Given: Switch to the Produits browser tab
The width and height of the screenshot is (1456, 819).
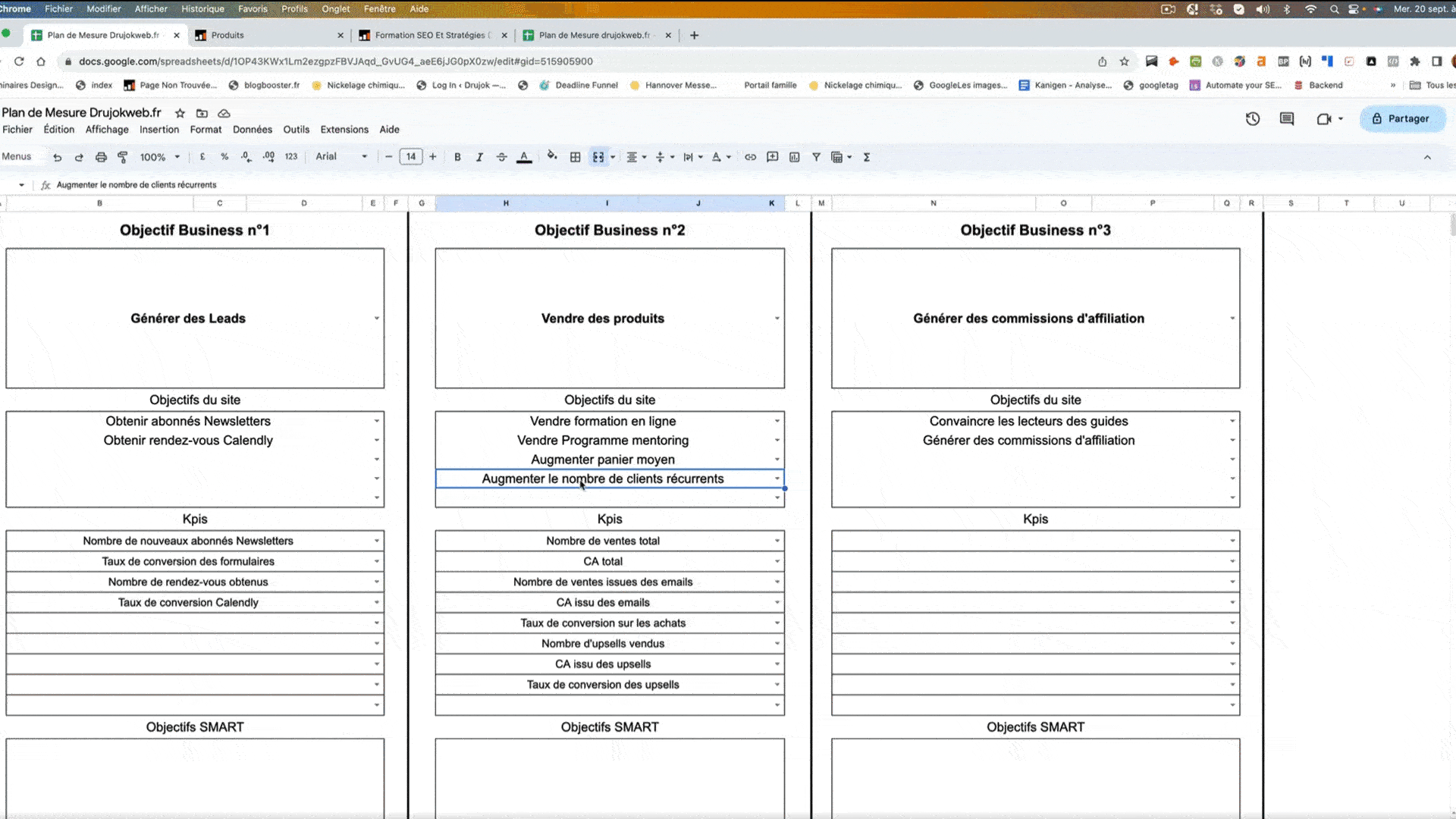Looking at the screenshot, I should pyautogui.click(x=268, y=35).
